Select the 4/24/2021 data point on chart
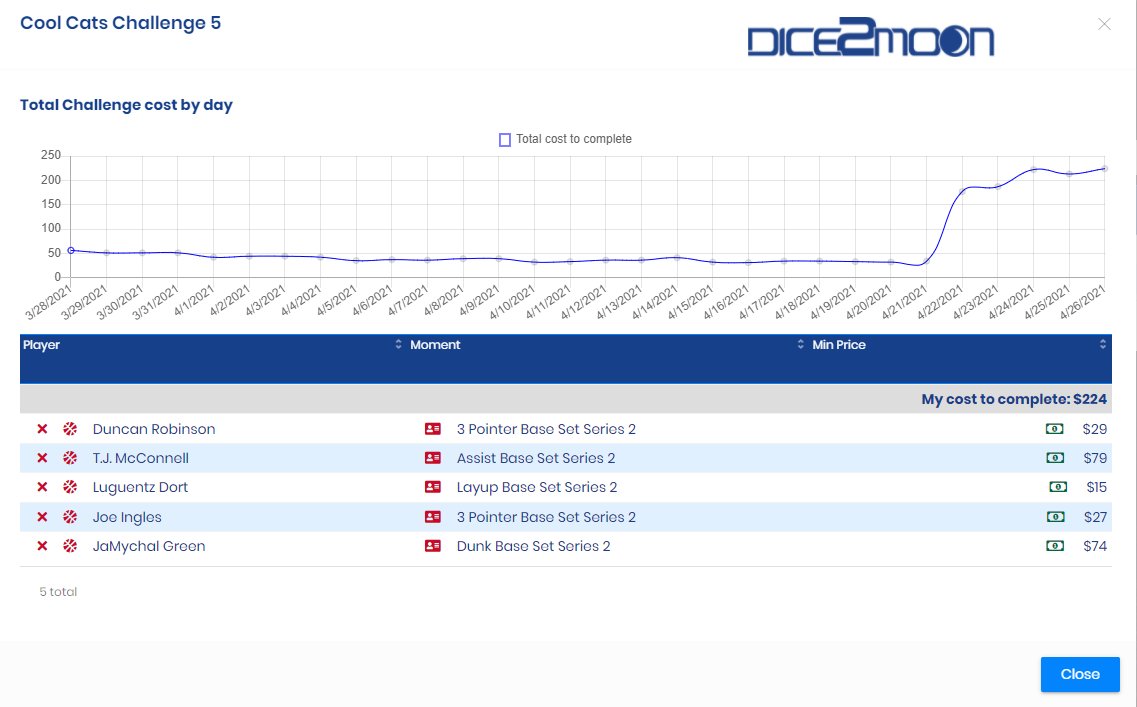 pos(1033,170)
